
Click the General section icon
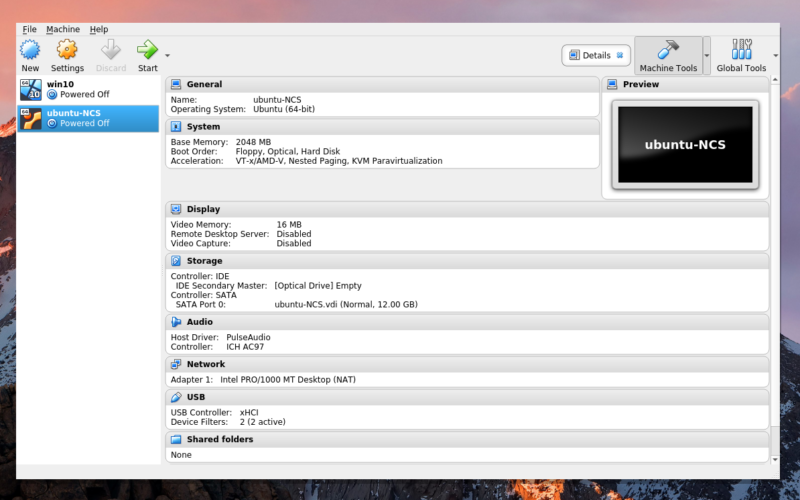pos(176,84)
